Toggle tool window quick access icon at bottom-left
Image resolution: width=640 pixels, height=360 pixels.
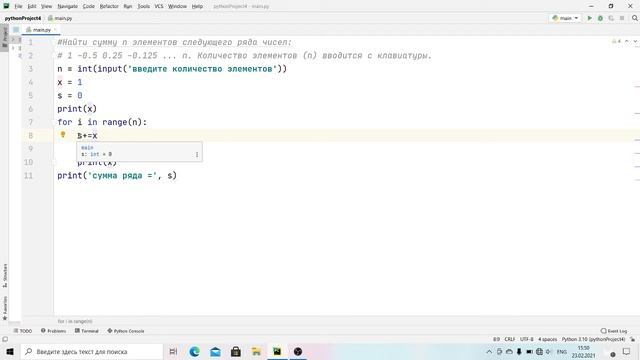point(5,339)
